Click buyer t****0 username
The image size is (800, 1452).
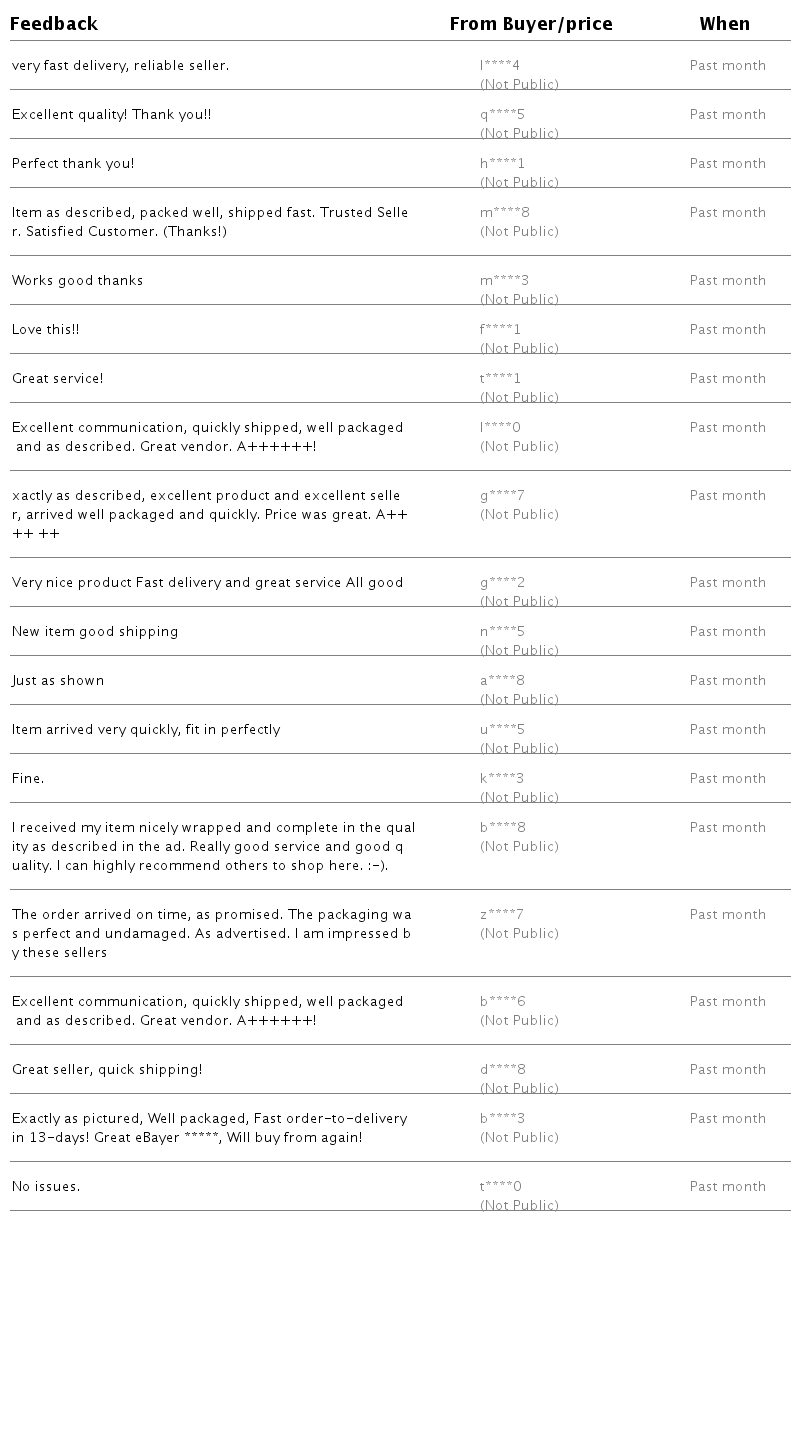point(500,1187)
